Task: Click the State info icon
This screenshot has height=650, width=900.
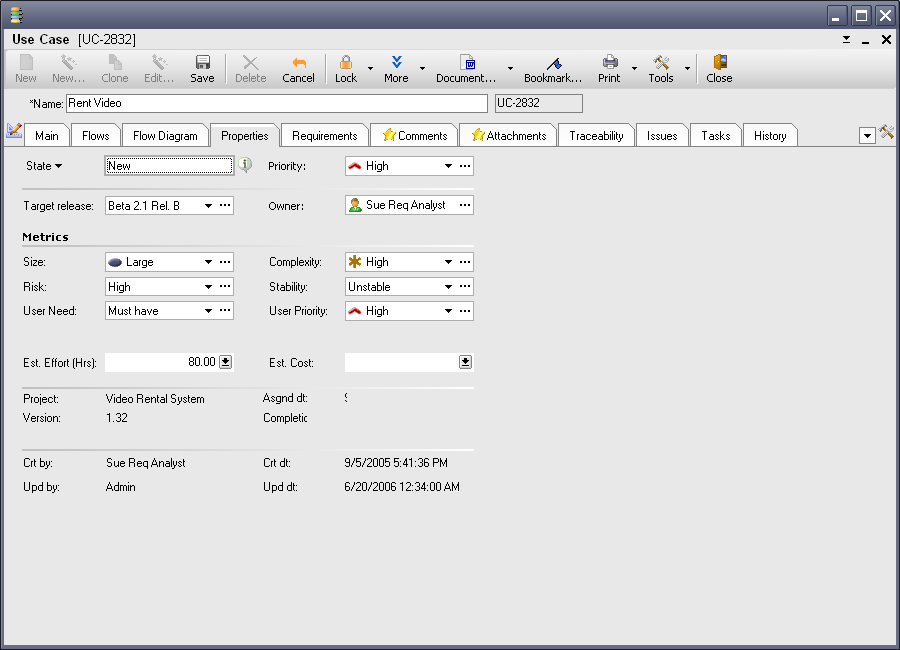Action: pos(245,165)
